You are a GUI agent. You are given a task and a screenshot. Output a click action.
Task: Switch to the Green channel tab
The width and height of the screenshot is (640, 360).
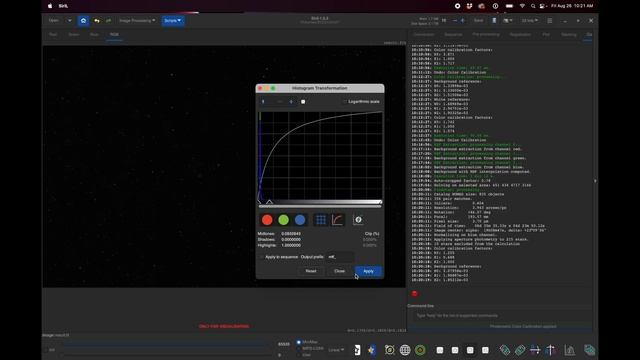(74, 35)
